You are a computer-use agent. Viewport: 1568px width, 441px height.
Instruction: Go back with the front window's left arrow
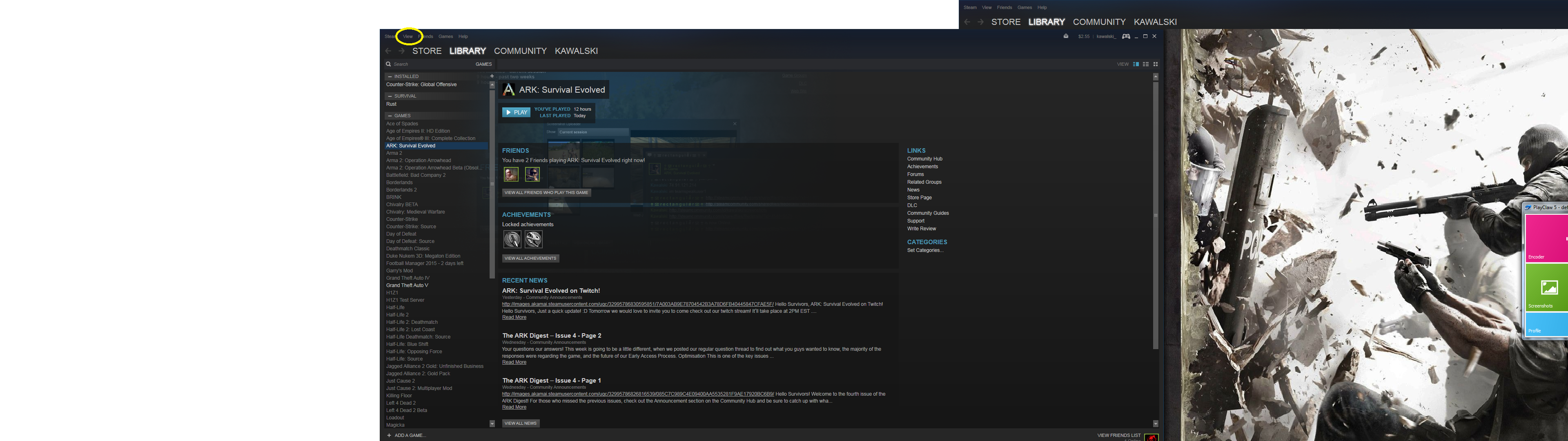388,51
